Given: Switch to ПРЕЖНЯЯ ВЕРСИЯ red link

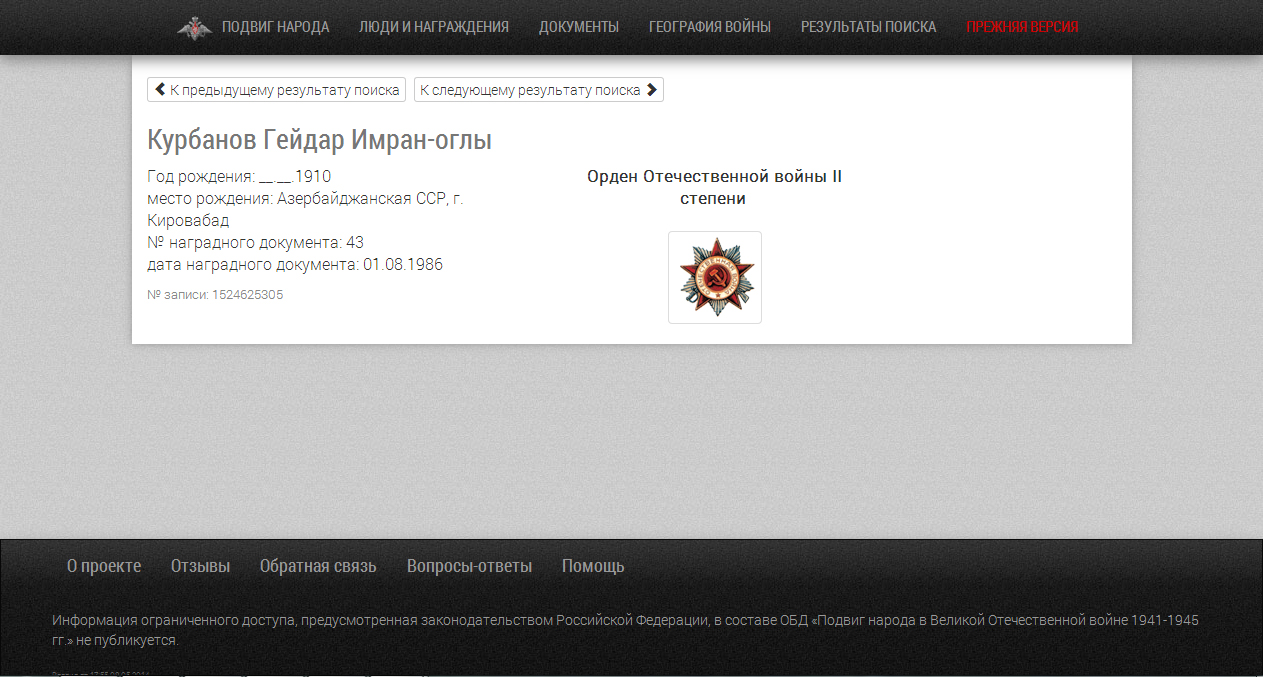Looking at the screenshot, I should click(1022, 27).
